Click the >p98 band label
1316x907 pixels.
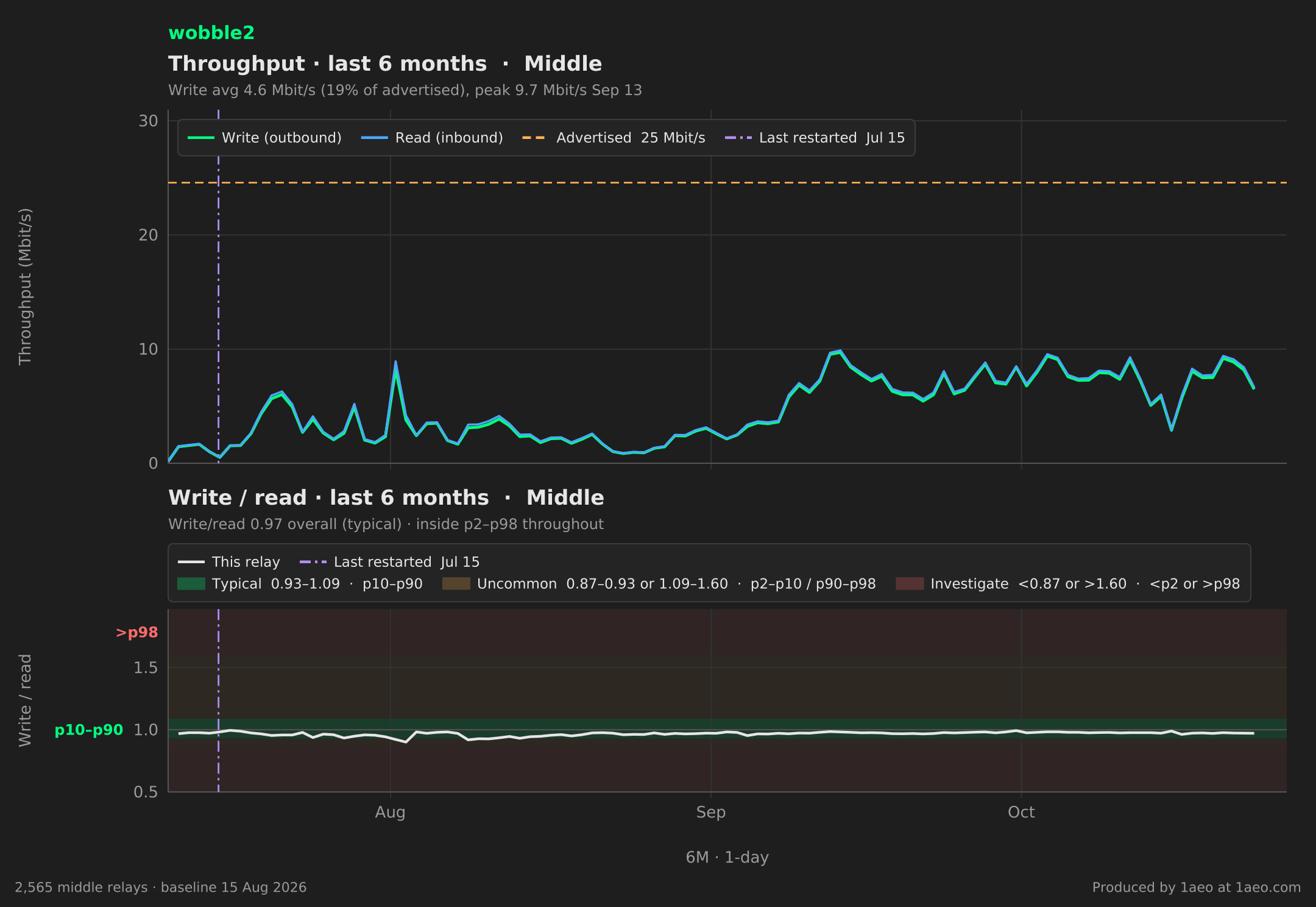(x=136, y=633)
